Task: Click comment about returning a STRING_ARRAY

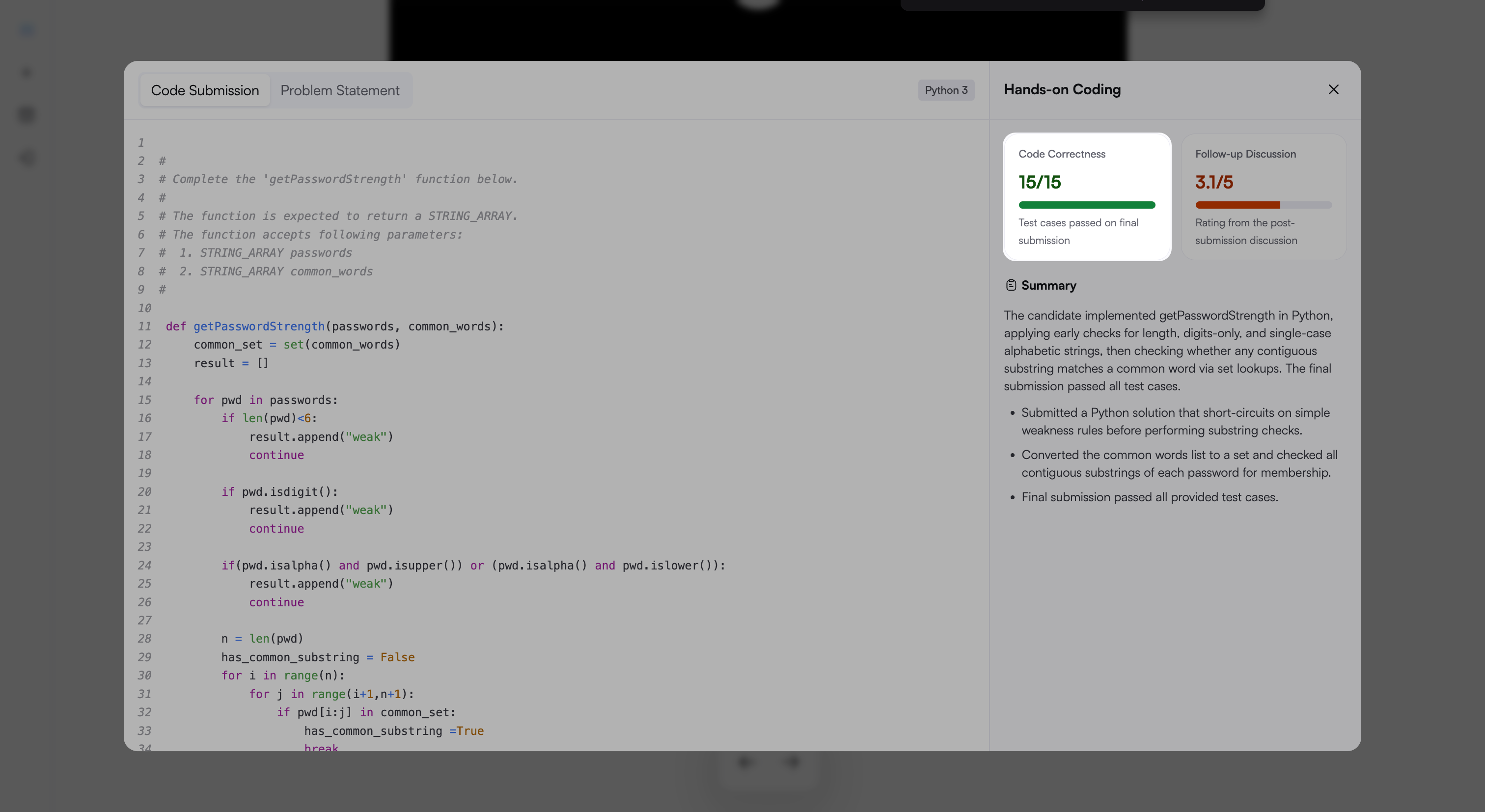Action: coord(338,216)
